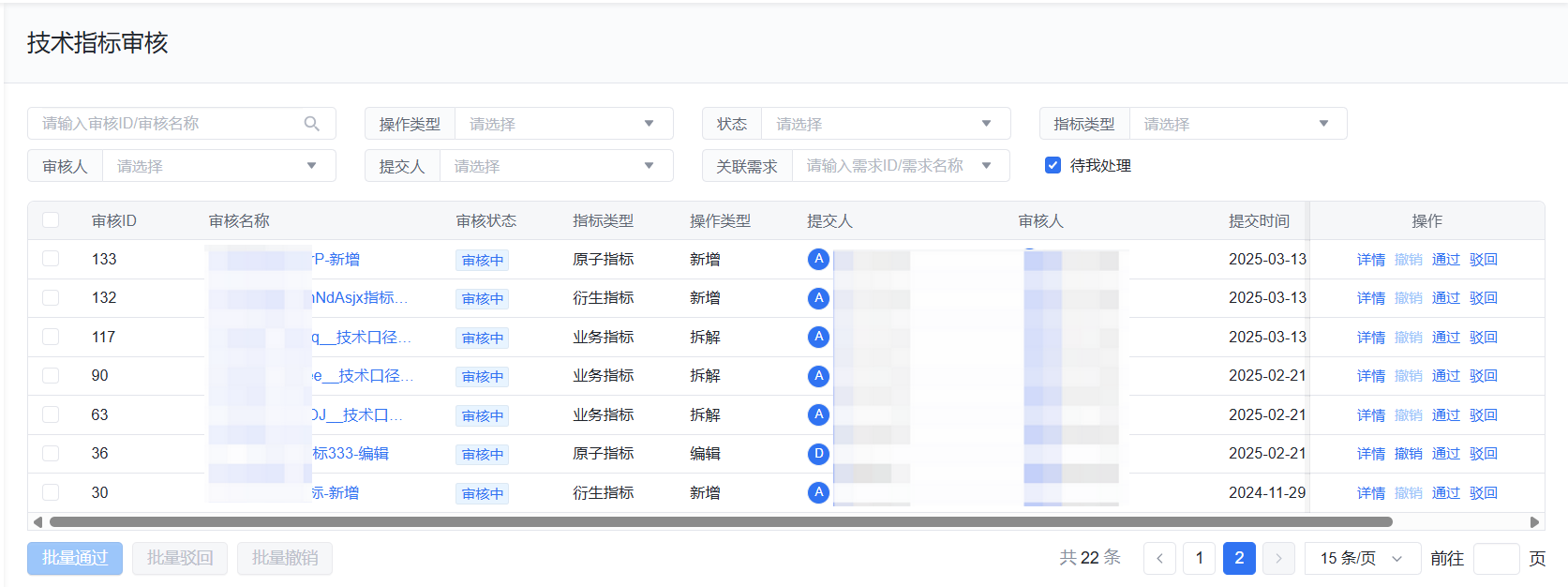Select page 2 in pagination
This screenshot has height=587, width=1568.
[1239, 559]
